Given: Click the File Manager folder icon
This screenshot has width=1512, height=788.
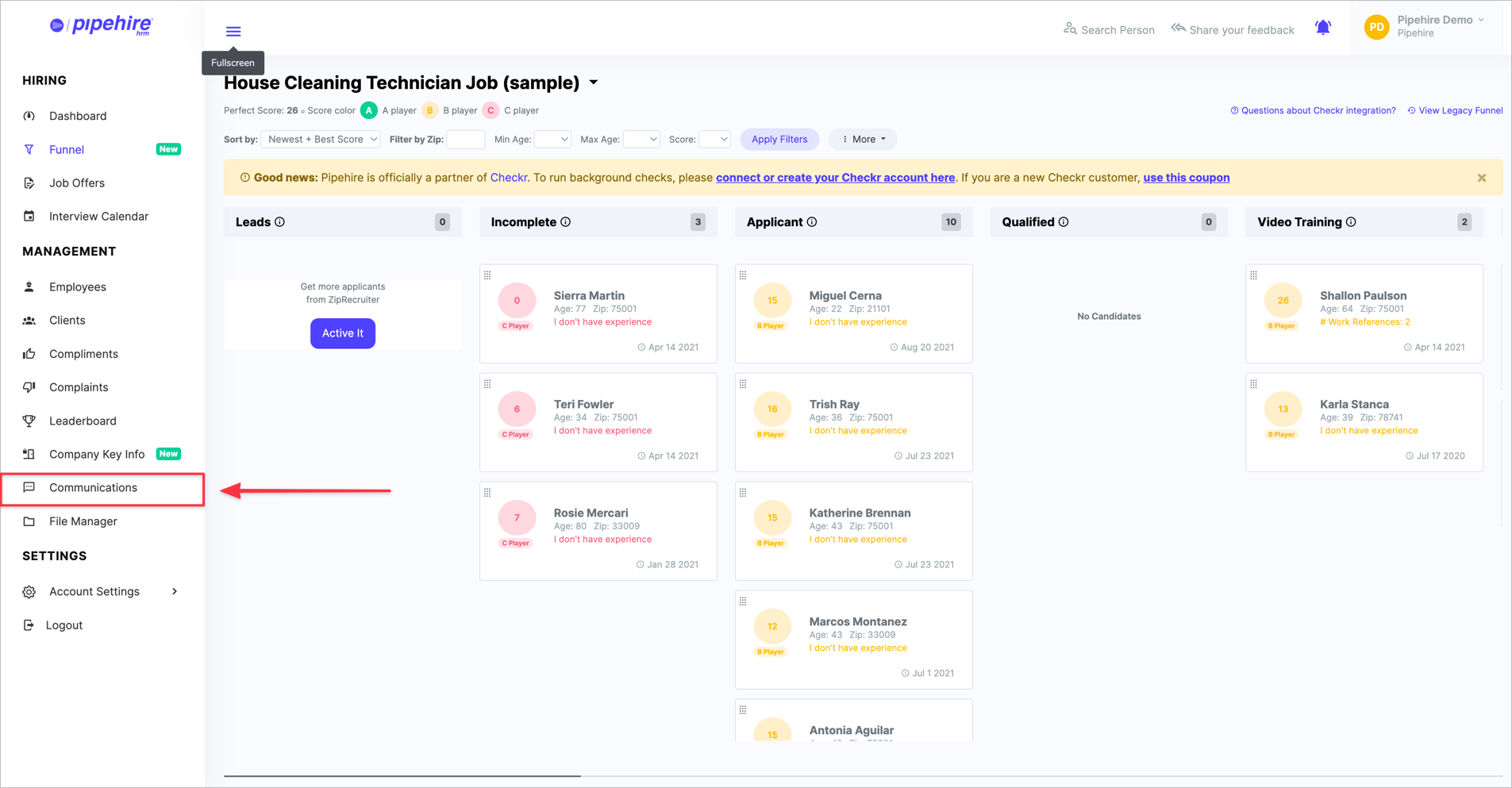Looking at the screenshot, I should tap(29, 521).
